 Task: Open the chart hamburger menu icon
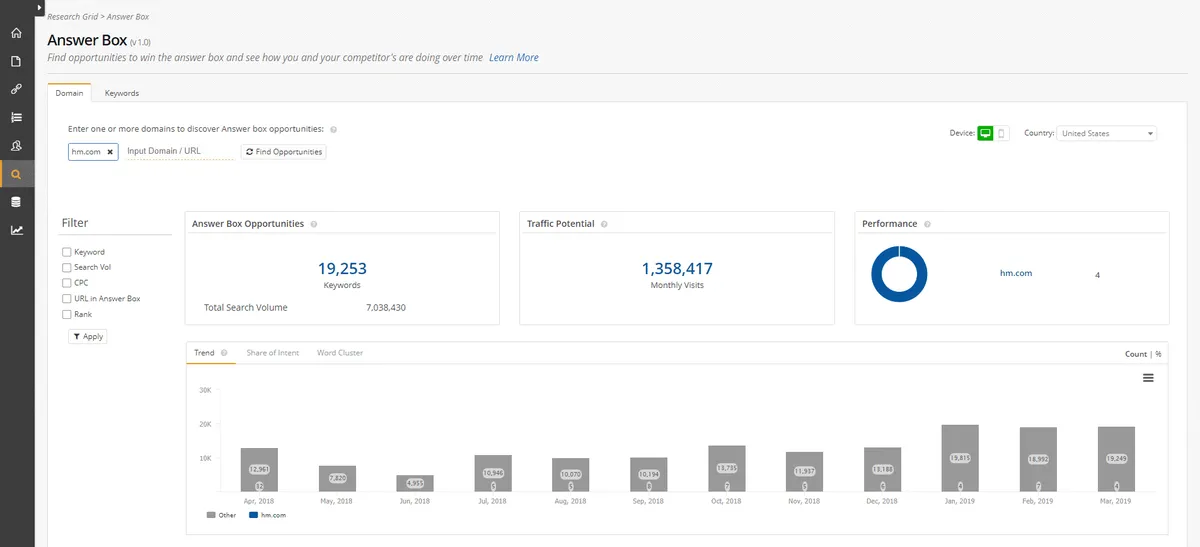[x=1148, y=378]
